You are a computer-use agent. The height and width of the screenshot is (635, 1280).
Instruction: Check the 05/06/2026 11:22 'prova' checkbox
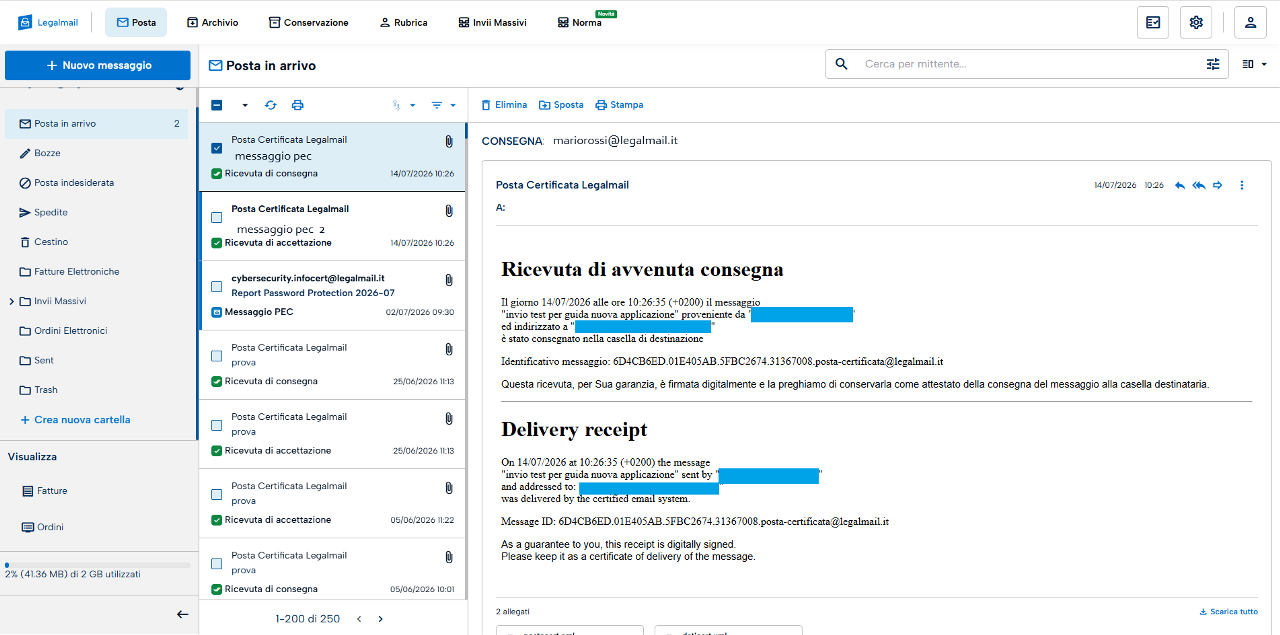pos(217,494)
